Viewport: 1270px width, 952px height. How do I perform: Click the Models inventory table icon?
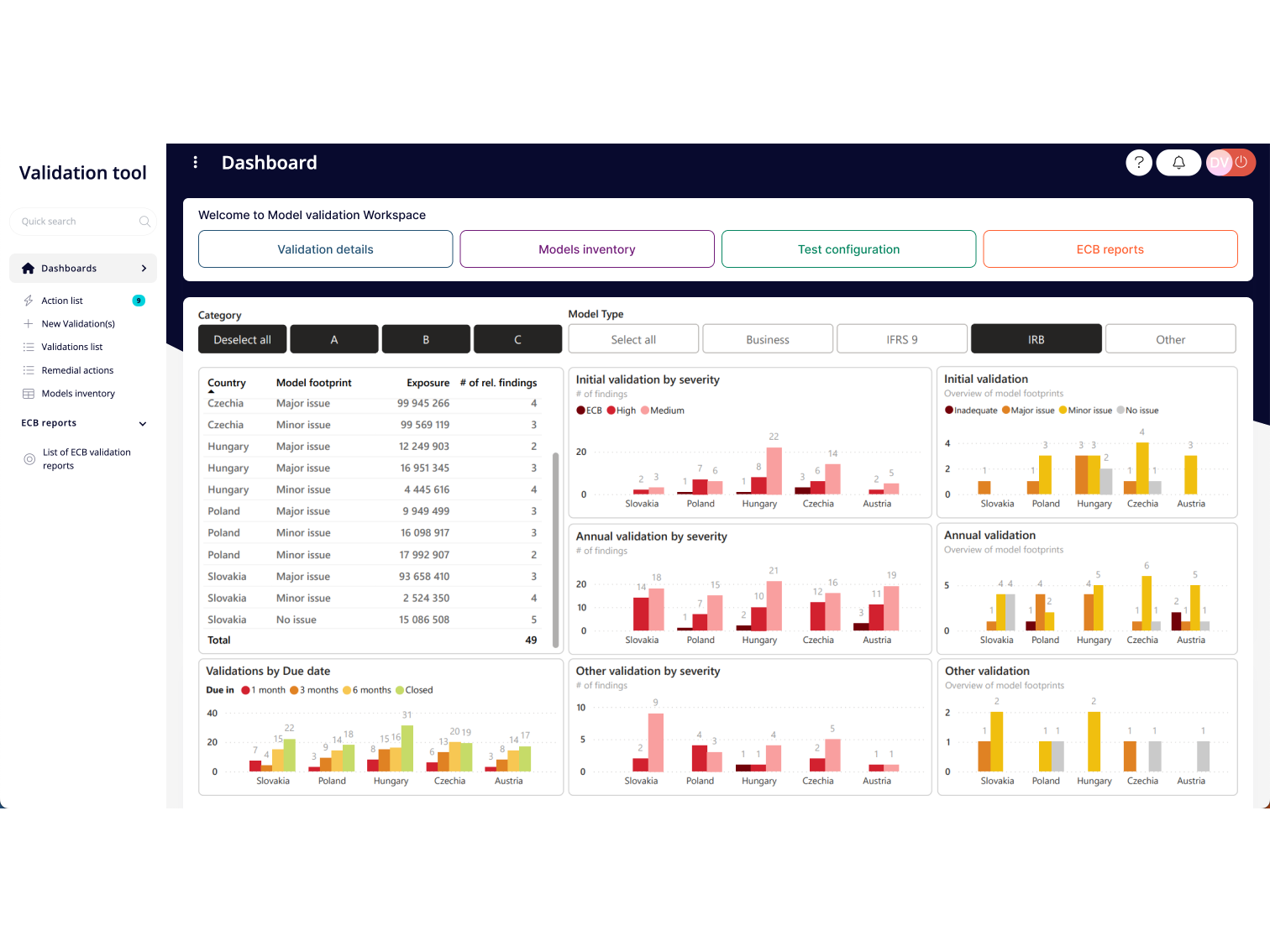pyautogui.click(x=29, y=394)
